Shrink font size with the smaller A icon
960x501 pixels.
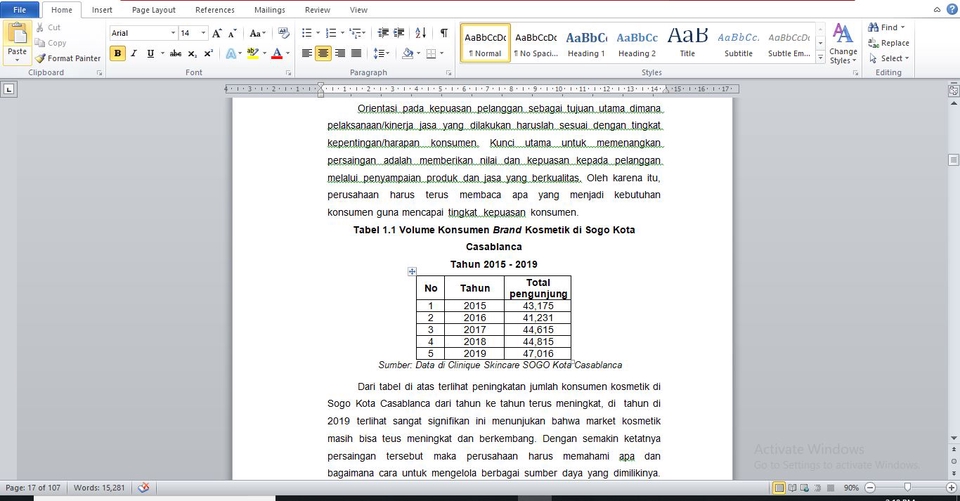click(x=232, y=33)
